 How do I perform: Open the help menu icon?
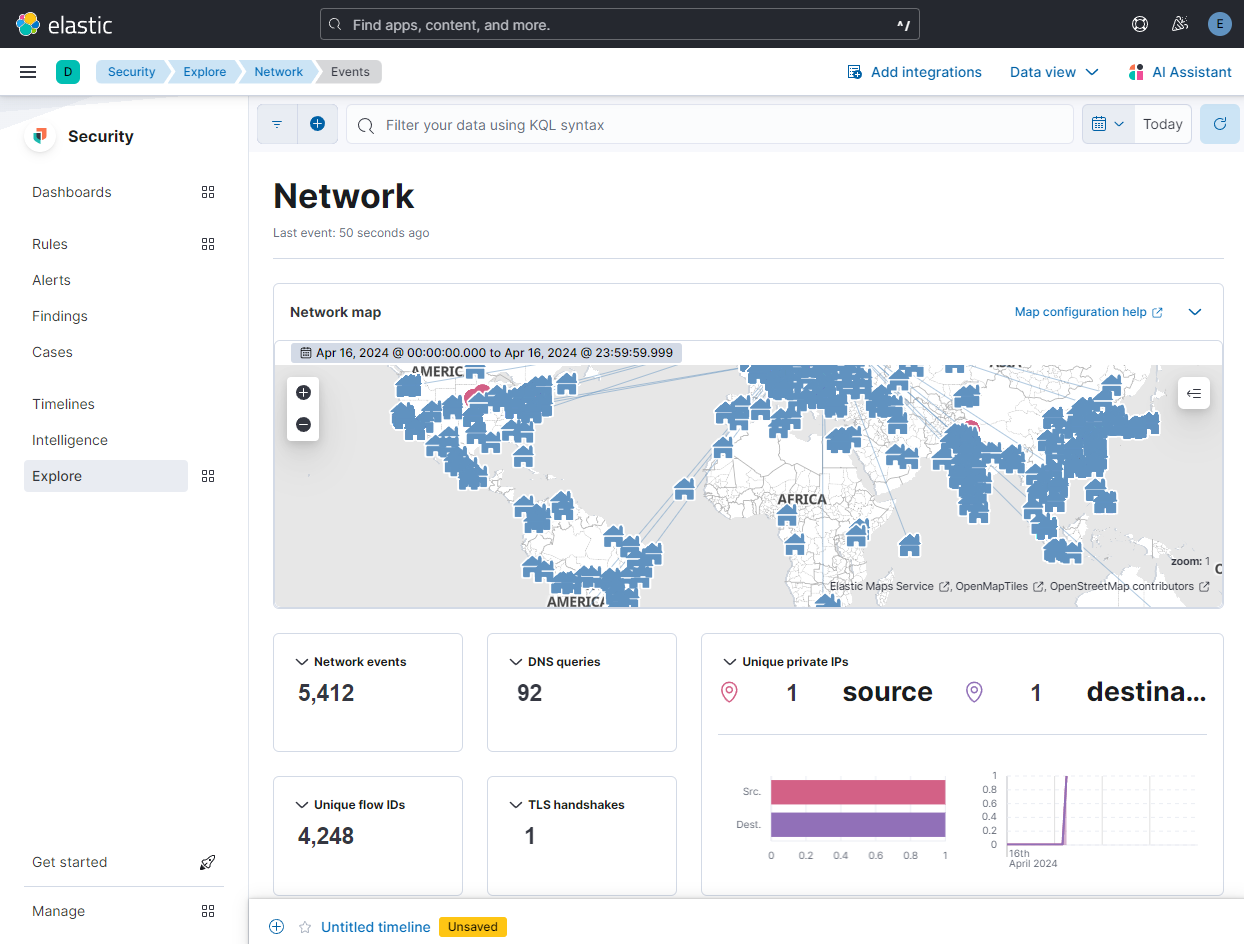1139,24
